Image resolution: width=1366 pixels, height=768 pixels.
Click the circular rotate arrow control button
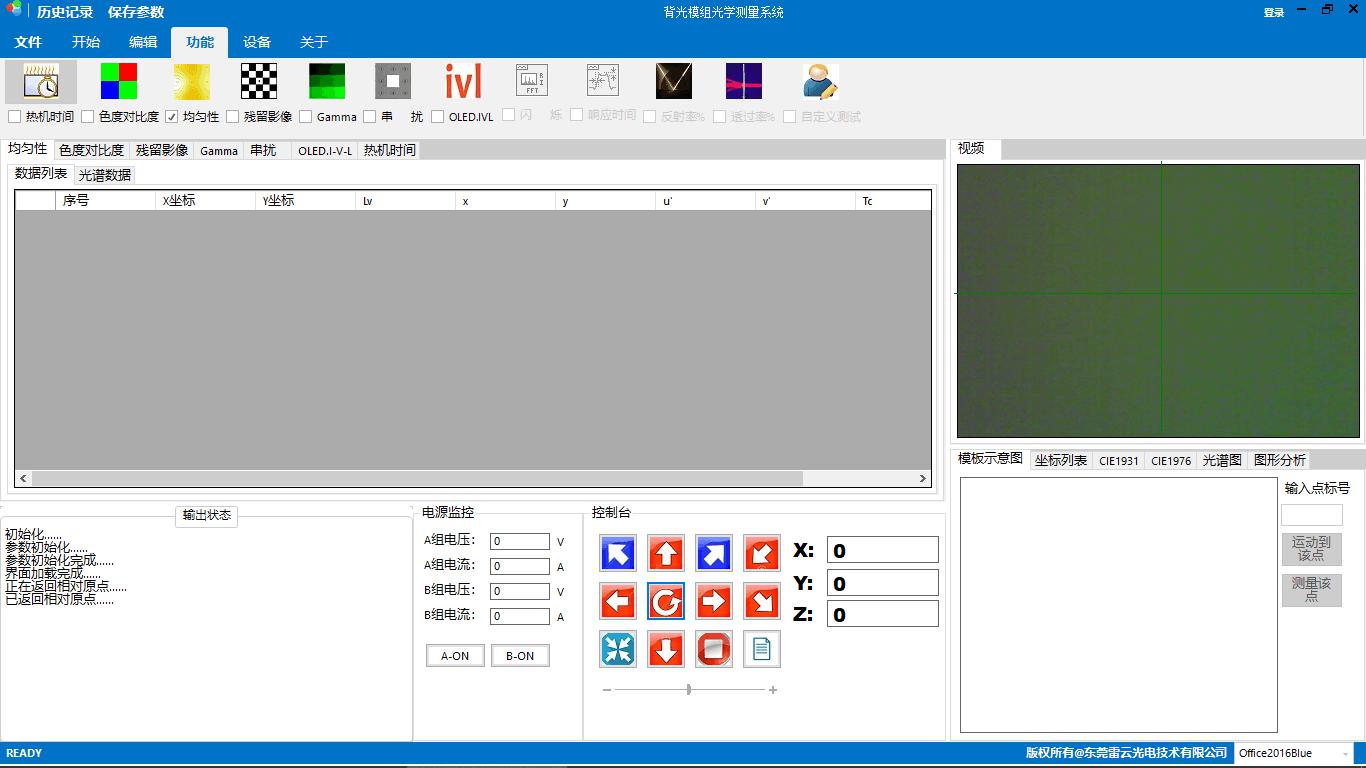click(x=666, y=602)
